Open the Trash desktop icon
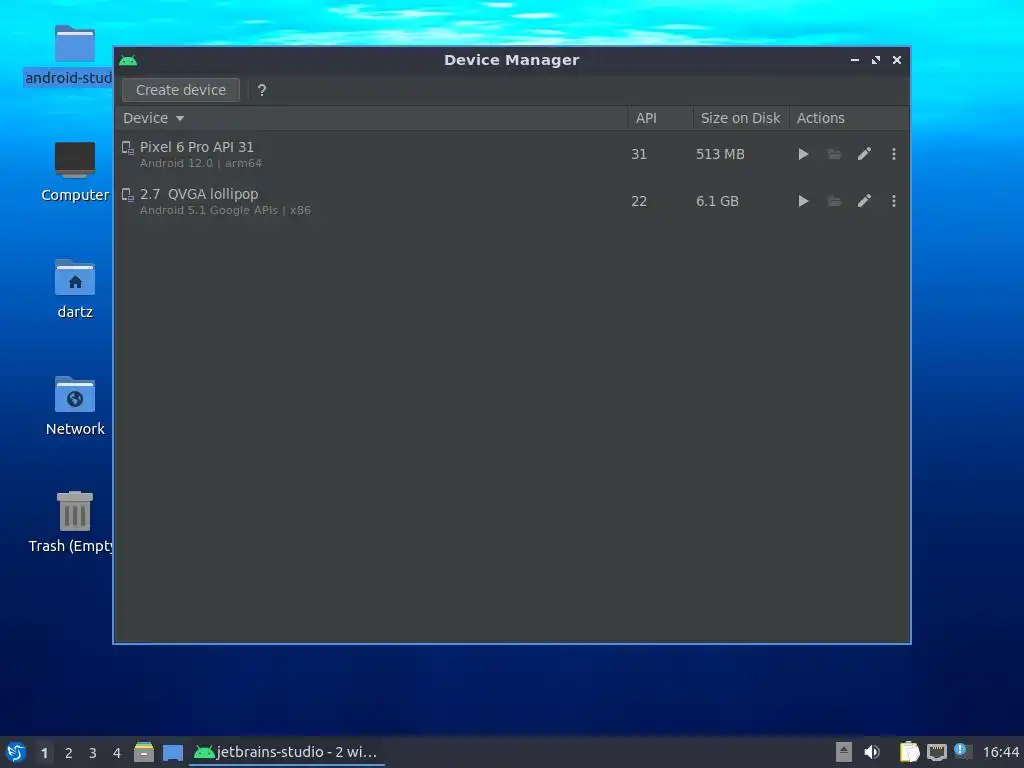 (x=74, y=511)
